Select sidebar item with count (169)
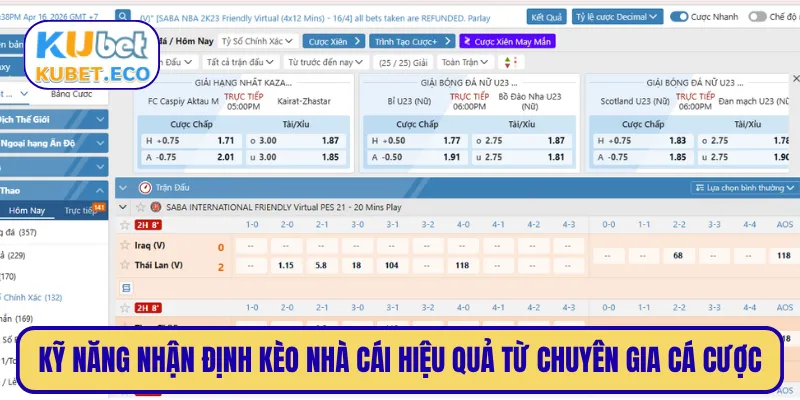800x400 pixels. [16, 319]
